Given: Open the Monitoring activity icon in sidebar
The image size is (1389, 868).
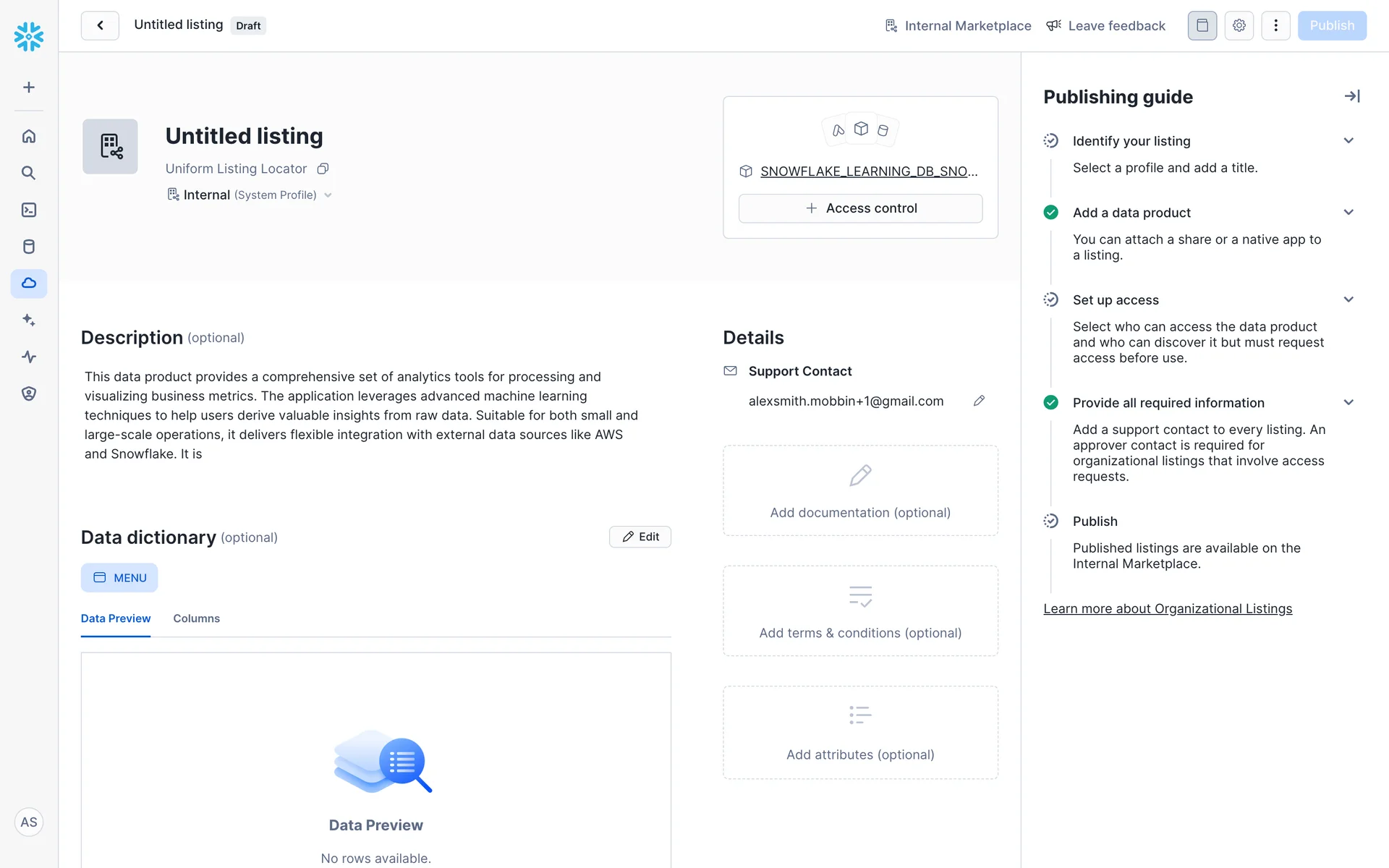Looking at the screenshot, I should click(29, 357).
